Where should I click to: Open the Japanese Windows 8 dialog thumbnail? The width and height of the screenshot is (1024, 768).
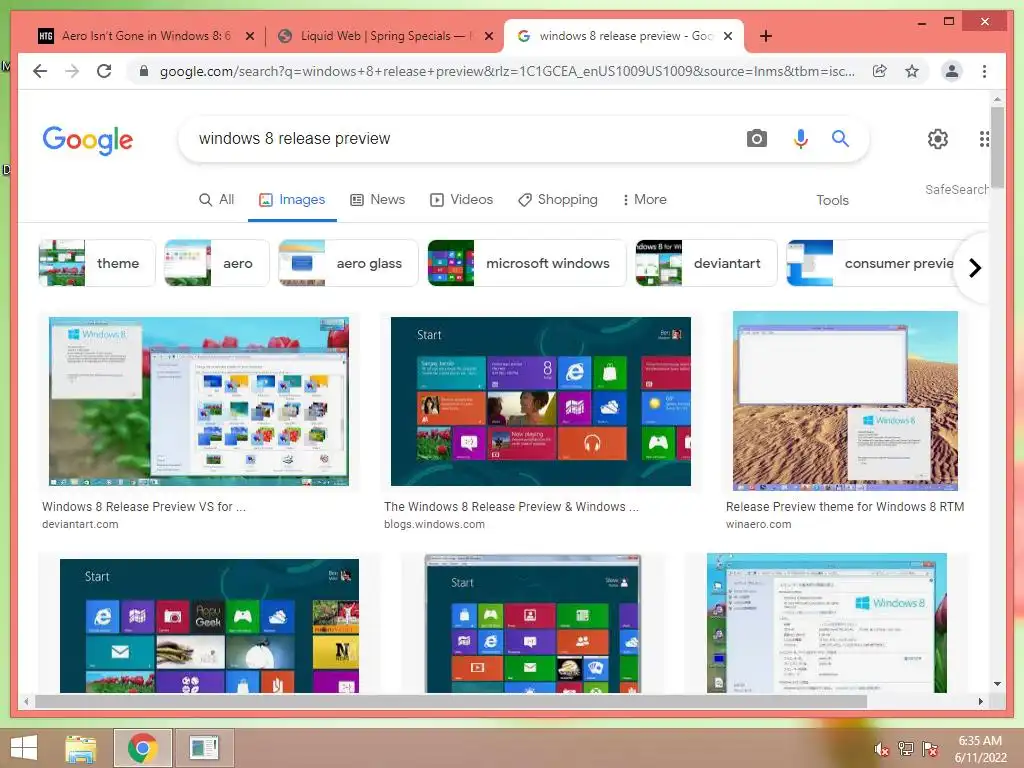826,622
